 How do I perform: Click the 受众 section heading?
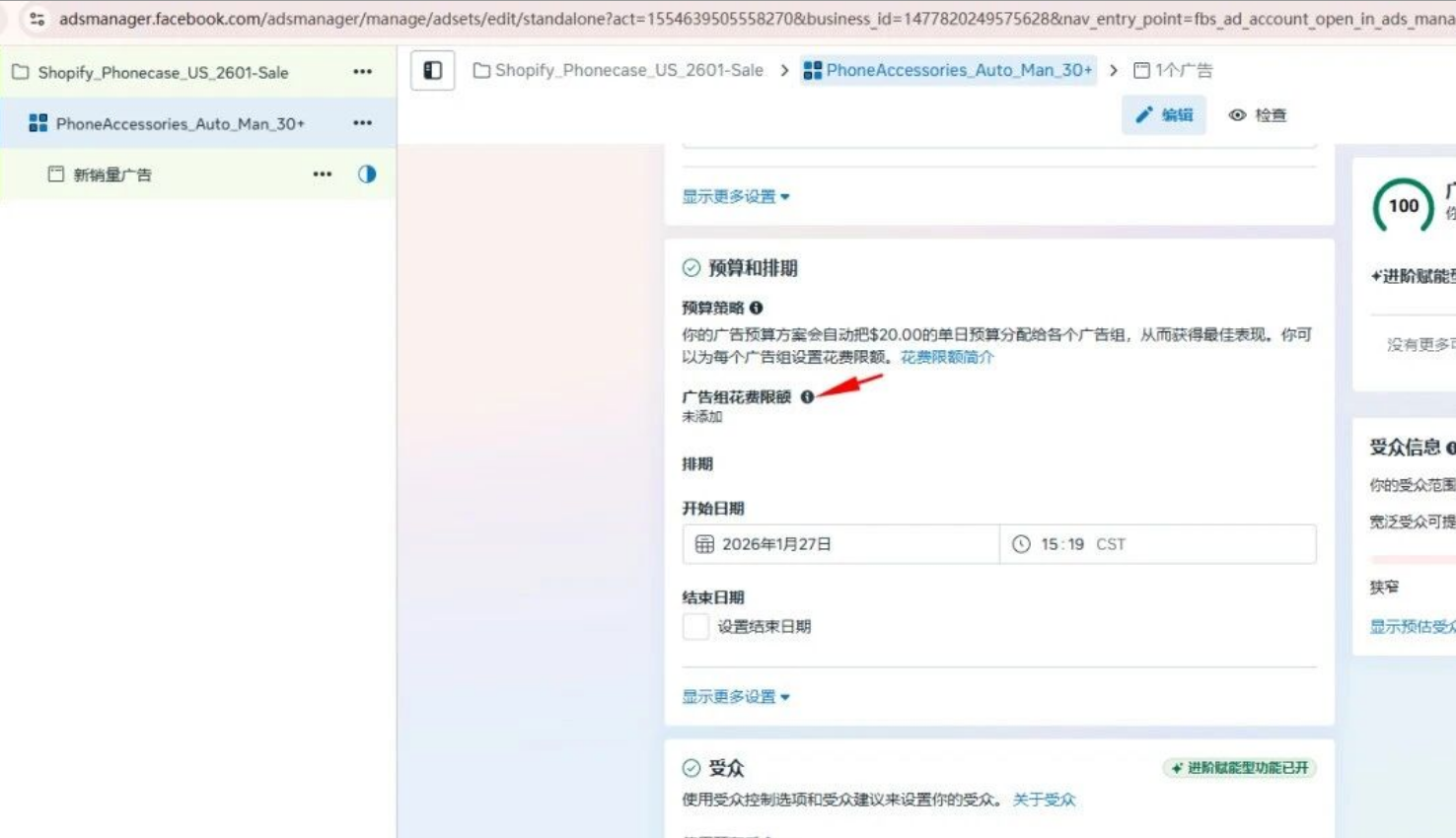tap(726, 768)
